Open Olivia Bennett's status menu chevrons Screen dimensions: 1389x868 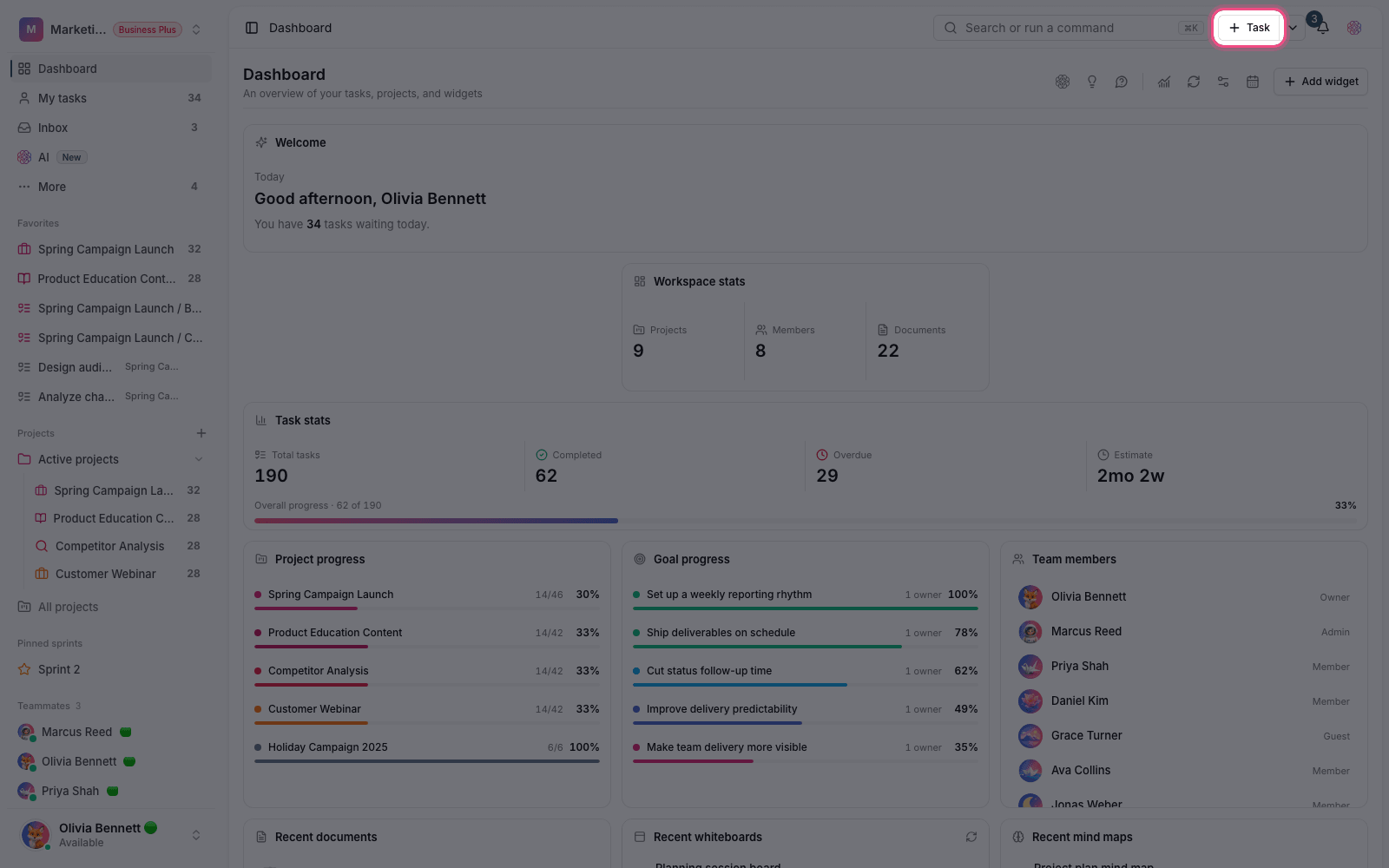pos(196,835)
